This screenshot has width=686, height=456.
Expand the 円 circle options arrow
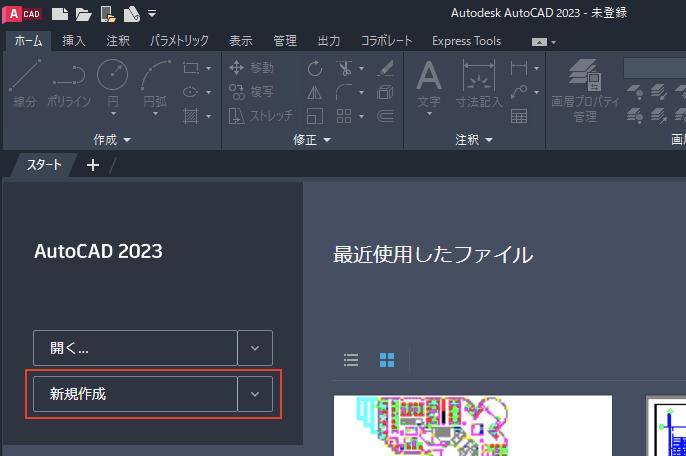tap(113, 114)
